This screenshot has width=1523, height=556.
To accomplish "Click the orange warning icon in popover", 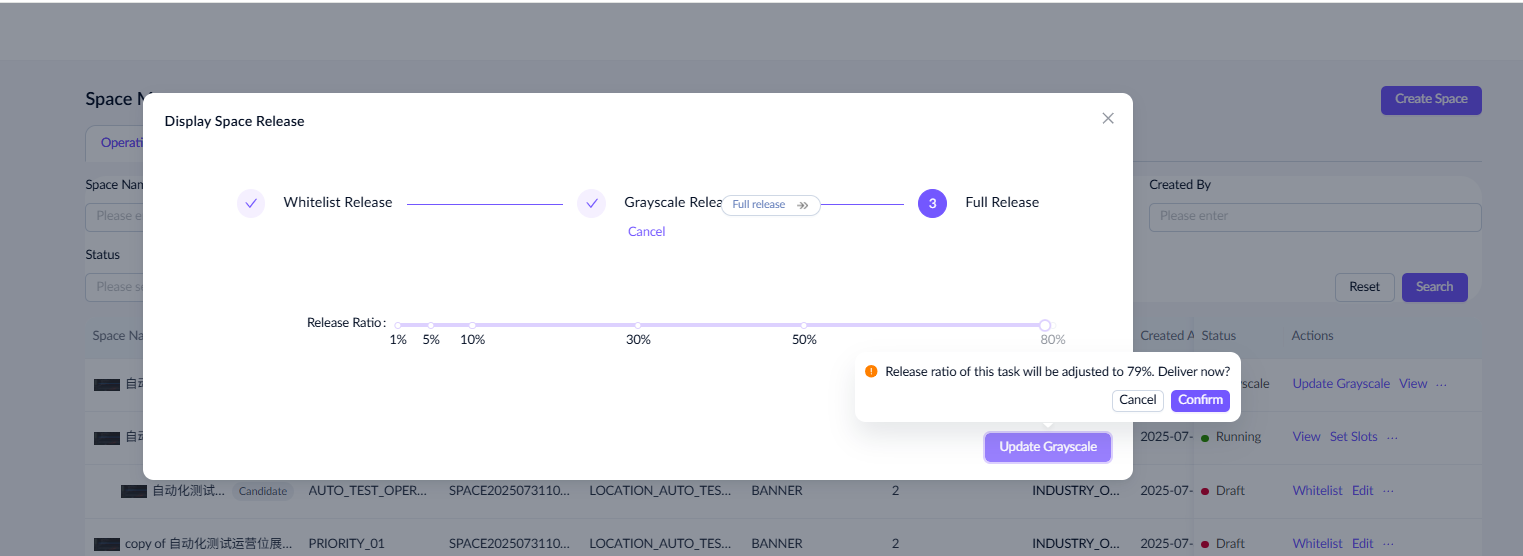I will coord(871,371).
